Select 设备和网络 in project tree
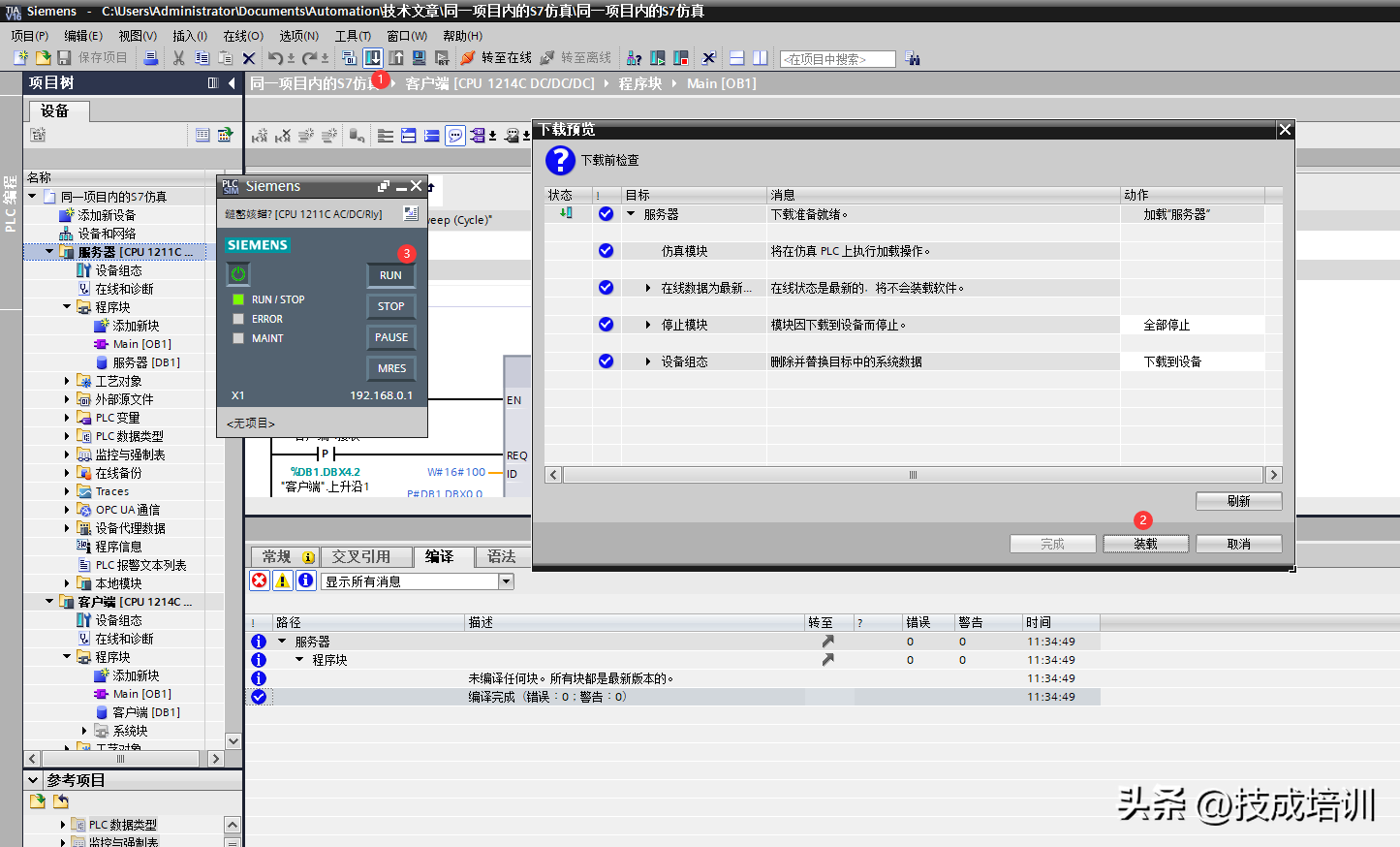 107,234
